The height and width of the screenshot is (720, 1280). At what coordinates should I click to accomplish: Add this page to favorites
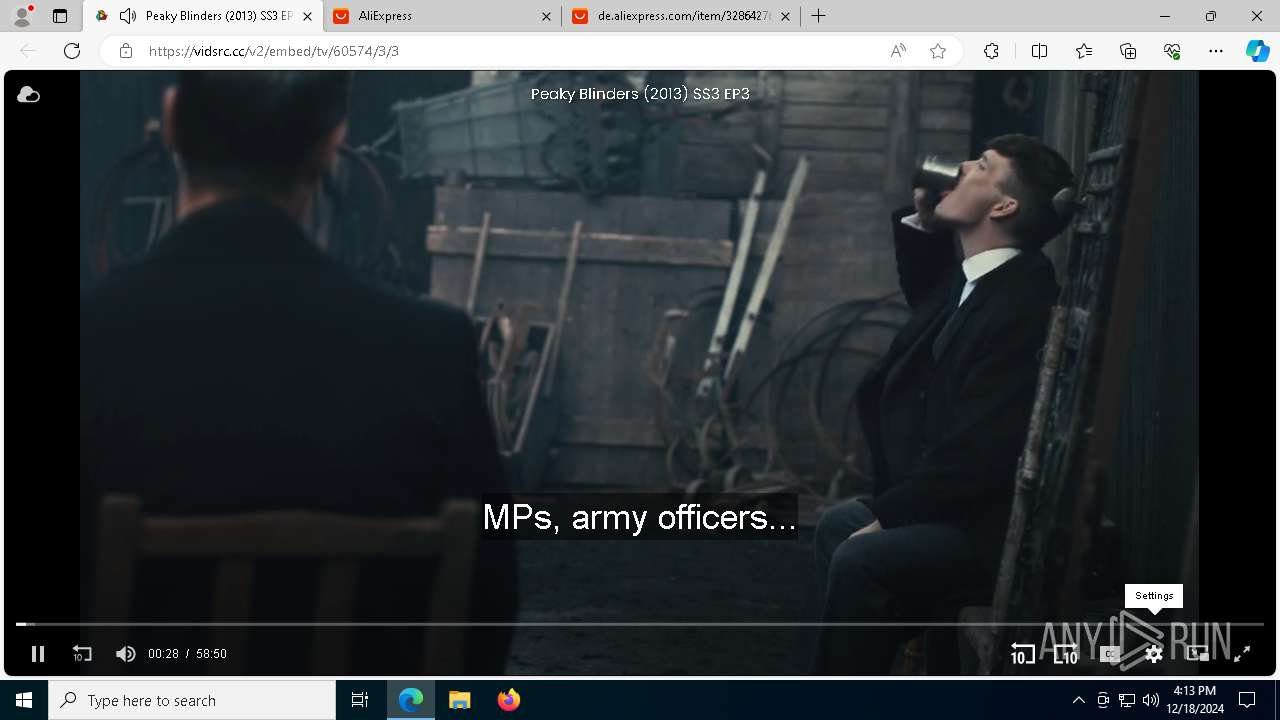pos(938,51)
